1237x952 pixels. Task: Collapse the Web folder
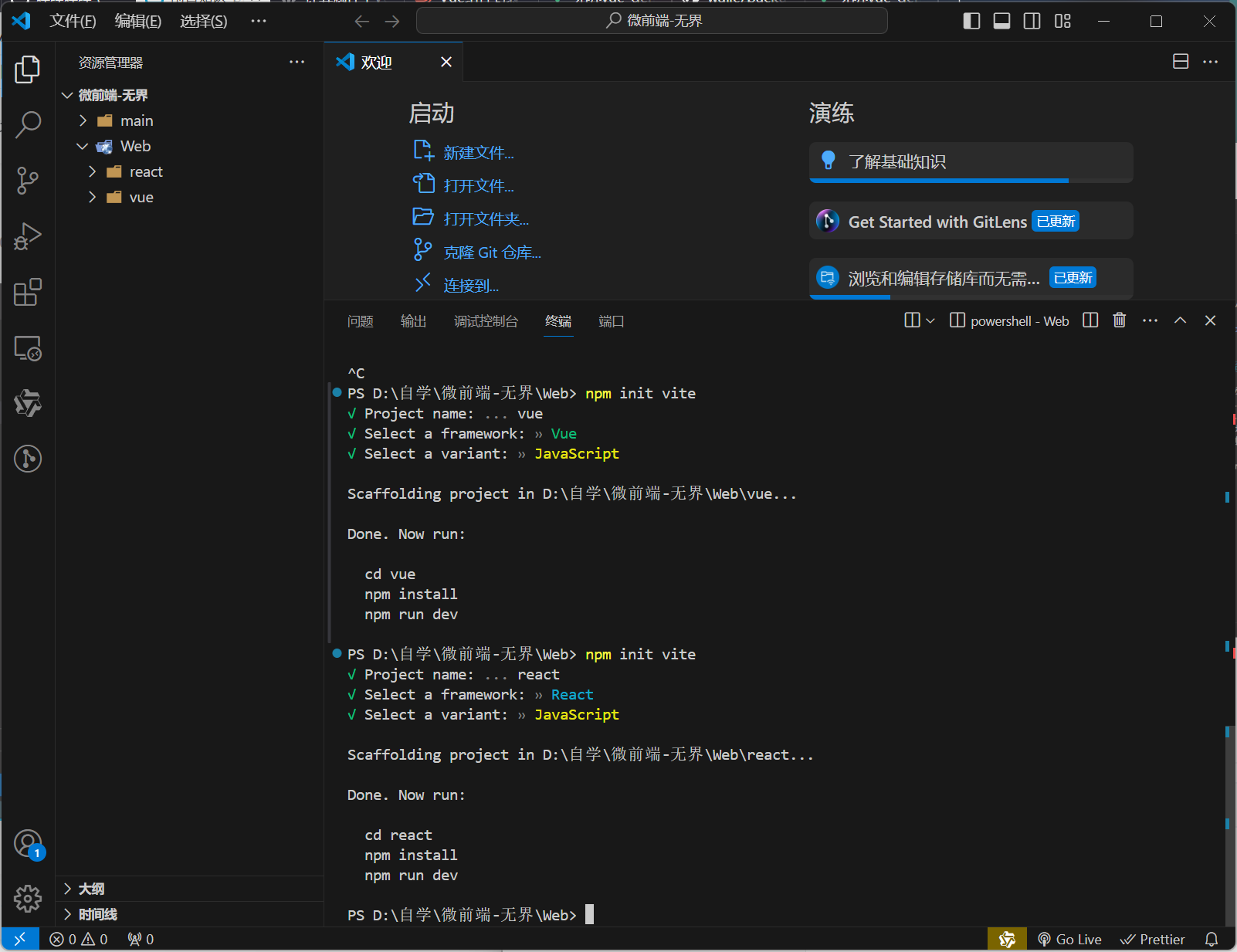click(x=189, y=146)
